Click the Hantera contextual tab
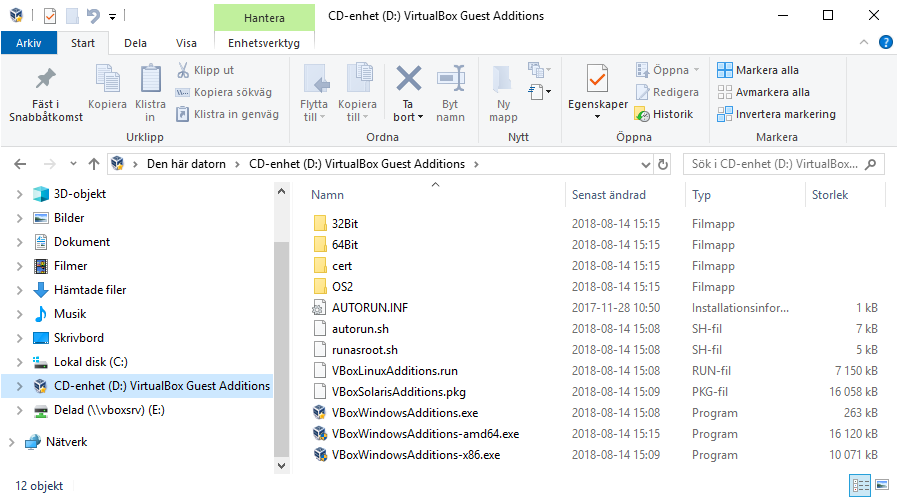The image size is (898, 498). (264, 18)
